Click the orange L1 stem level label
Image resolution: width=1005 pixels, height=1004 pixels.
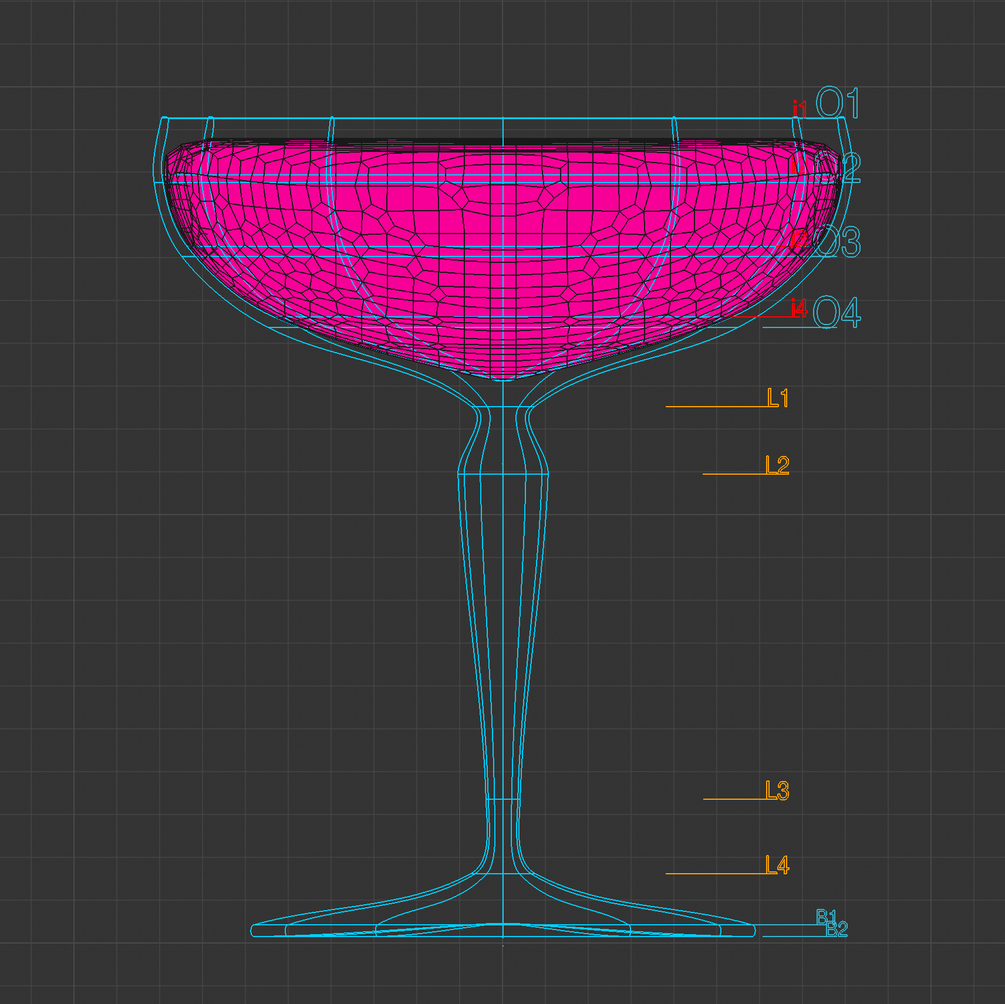[x=778, y=397]
